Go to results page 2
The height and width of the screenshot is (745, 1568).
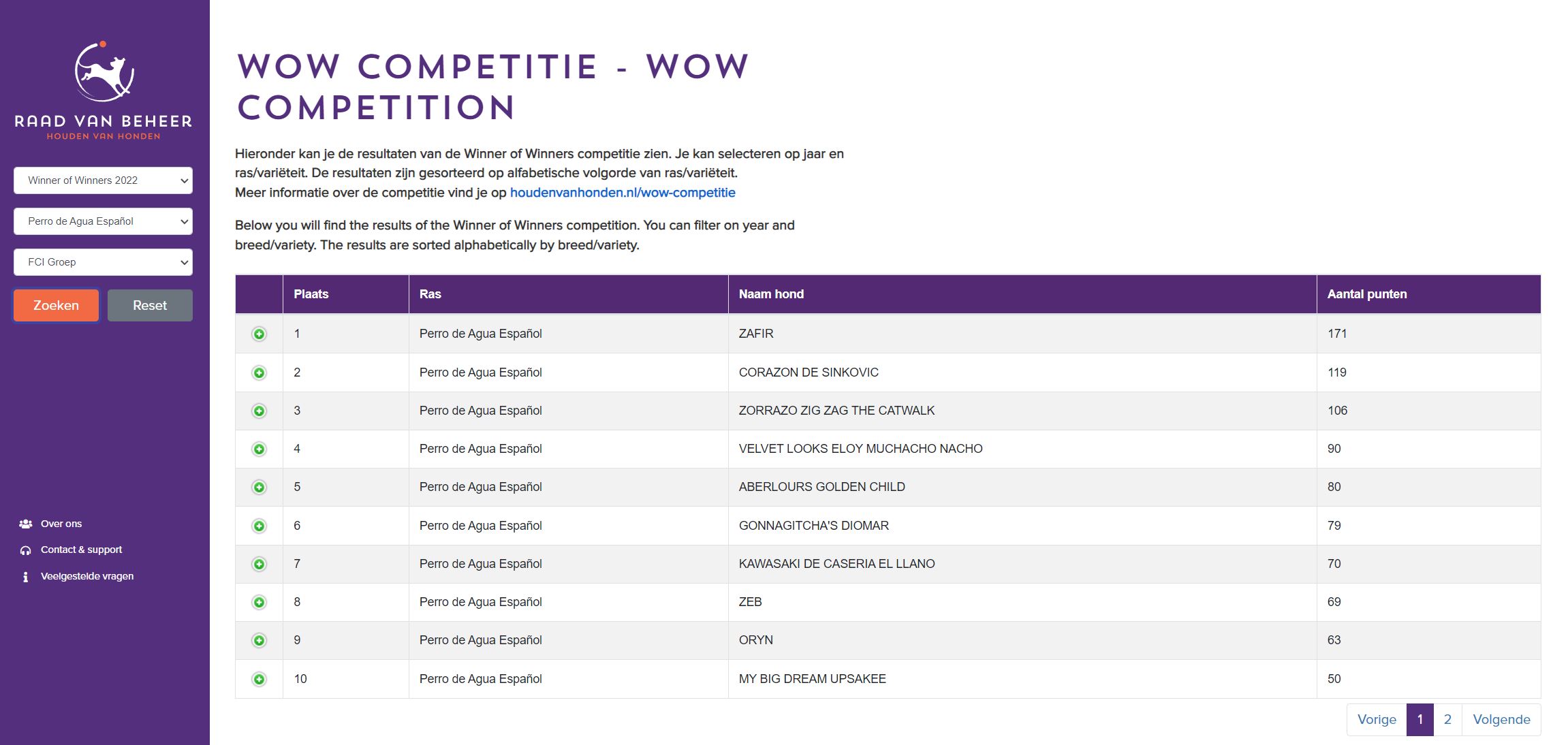tap(1447, 719)
